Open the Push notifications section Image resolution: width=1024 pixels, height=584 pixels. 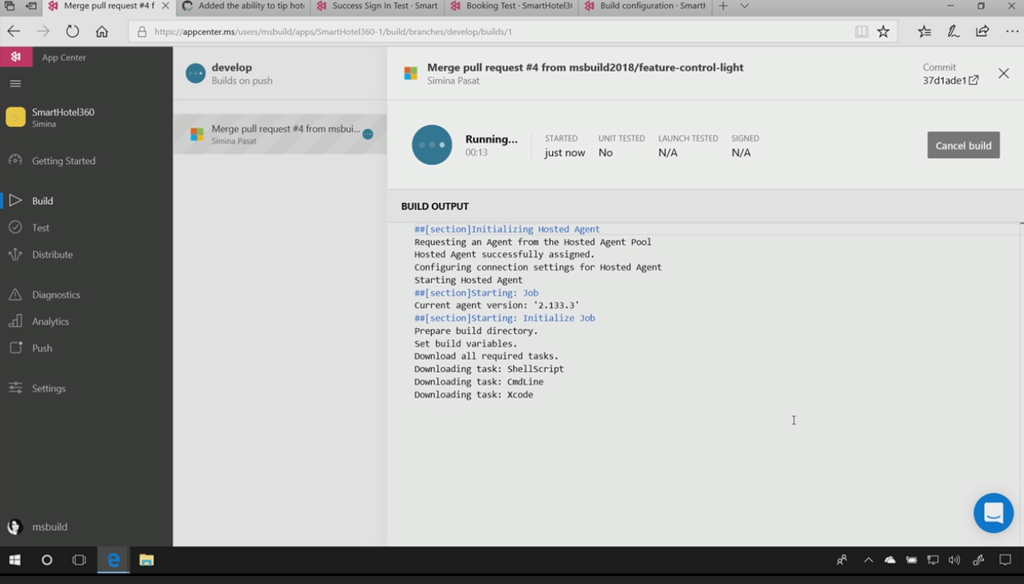coord(42,349)
